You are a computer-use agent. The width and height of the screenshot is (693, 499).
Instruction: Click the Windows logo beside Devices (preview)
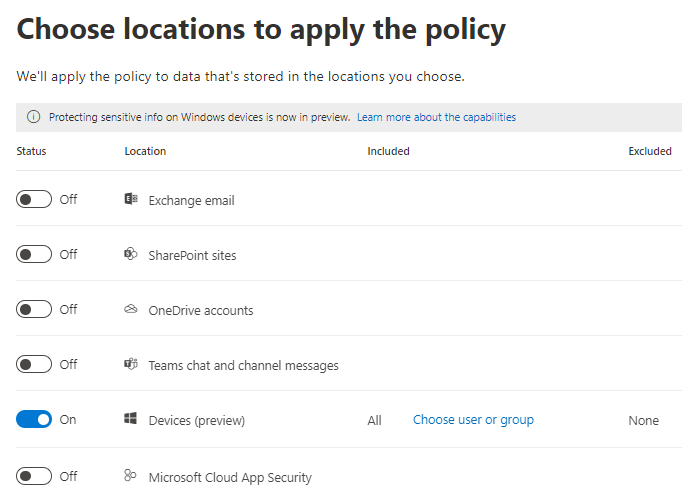[130, 420]
